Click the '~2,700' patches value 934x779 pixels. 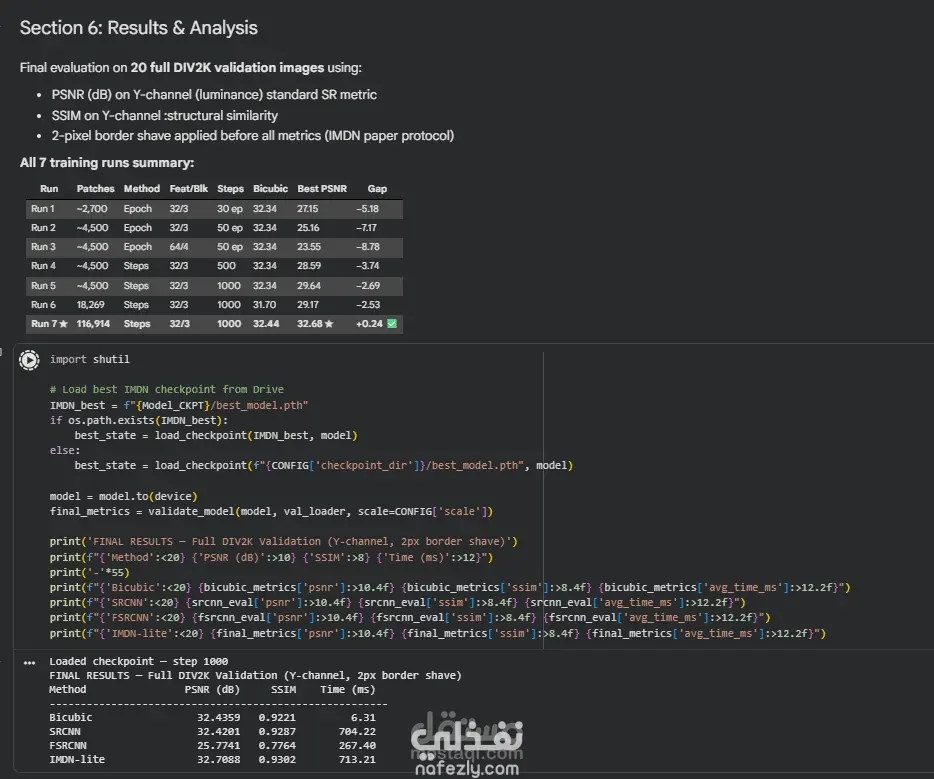(92, 208)
